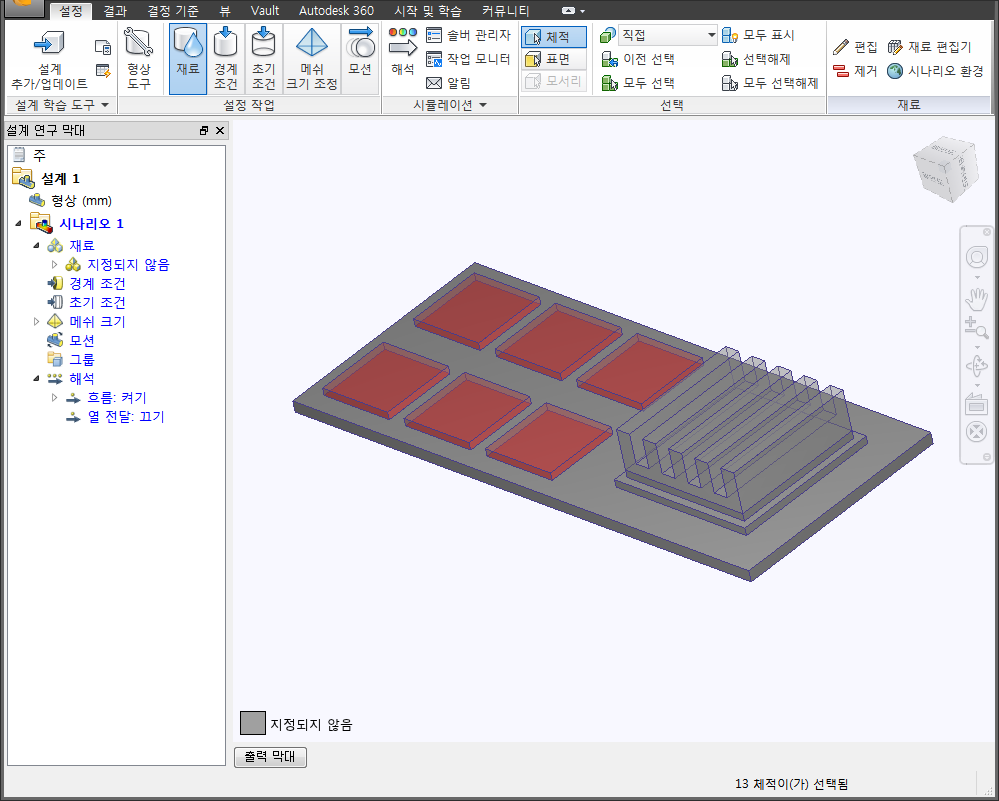
Task: Click the lightning table icon beside 설계 추가/업데이트
Action: point(103,71)
